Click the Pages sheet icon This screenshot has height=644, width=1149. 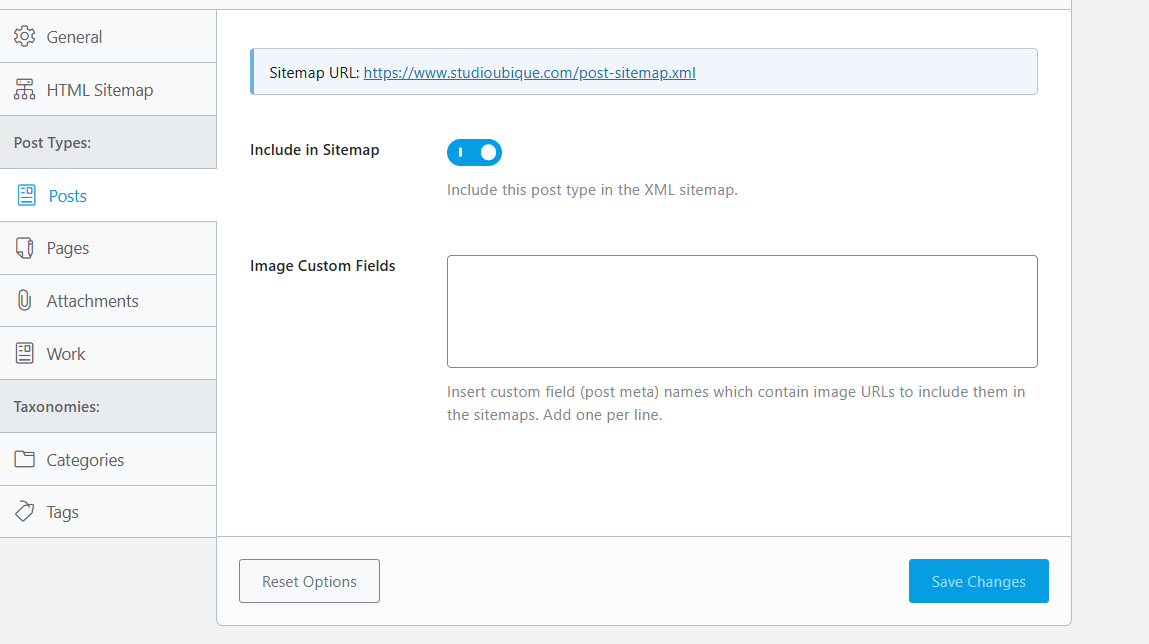click(x=24, y=248)
